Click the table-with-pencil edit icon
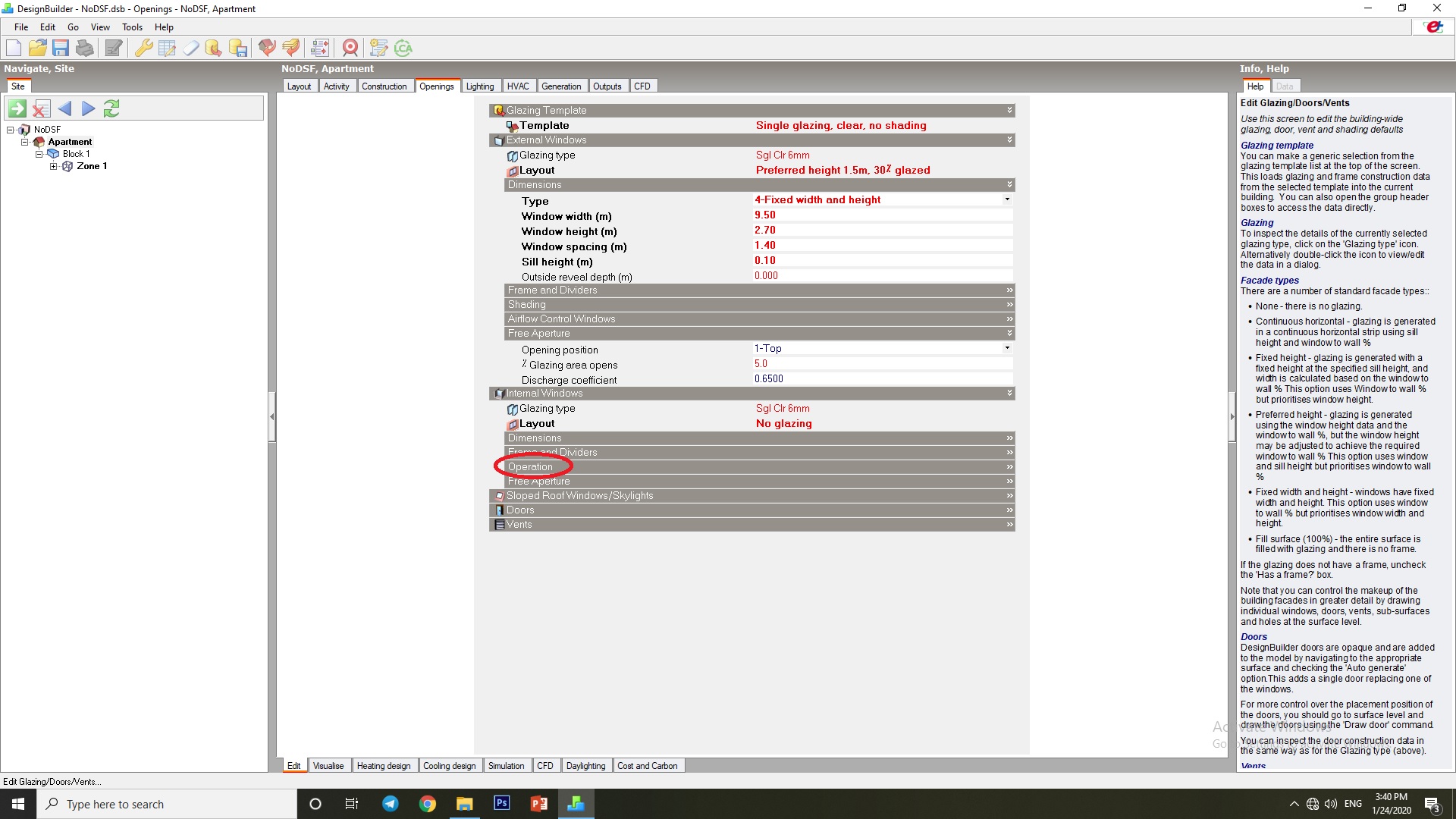This screenshot has width=1456, height=819. [167, 49]
